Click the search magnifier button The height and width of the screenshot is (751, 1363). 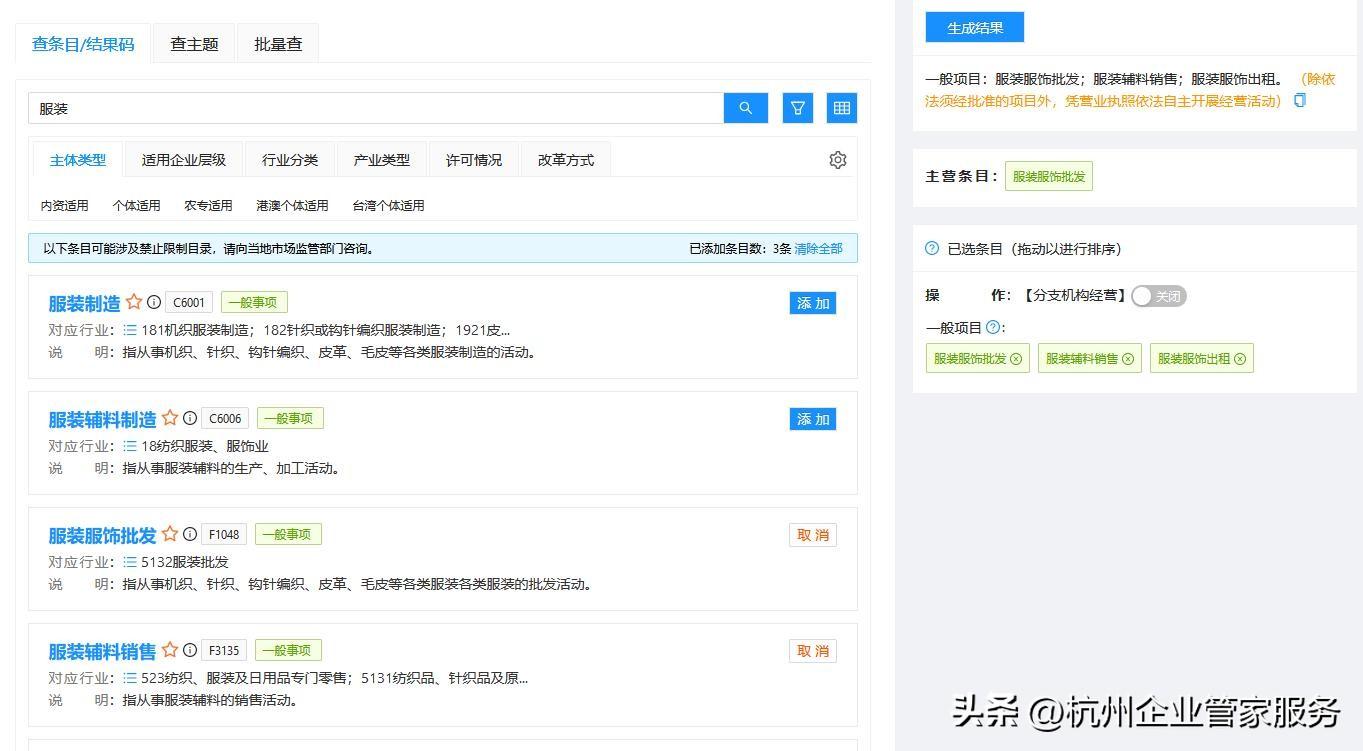745,108
